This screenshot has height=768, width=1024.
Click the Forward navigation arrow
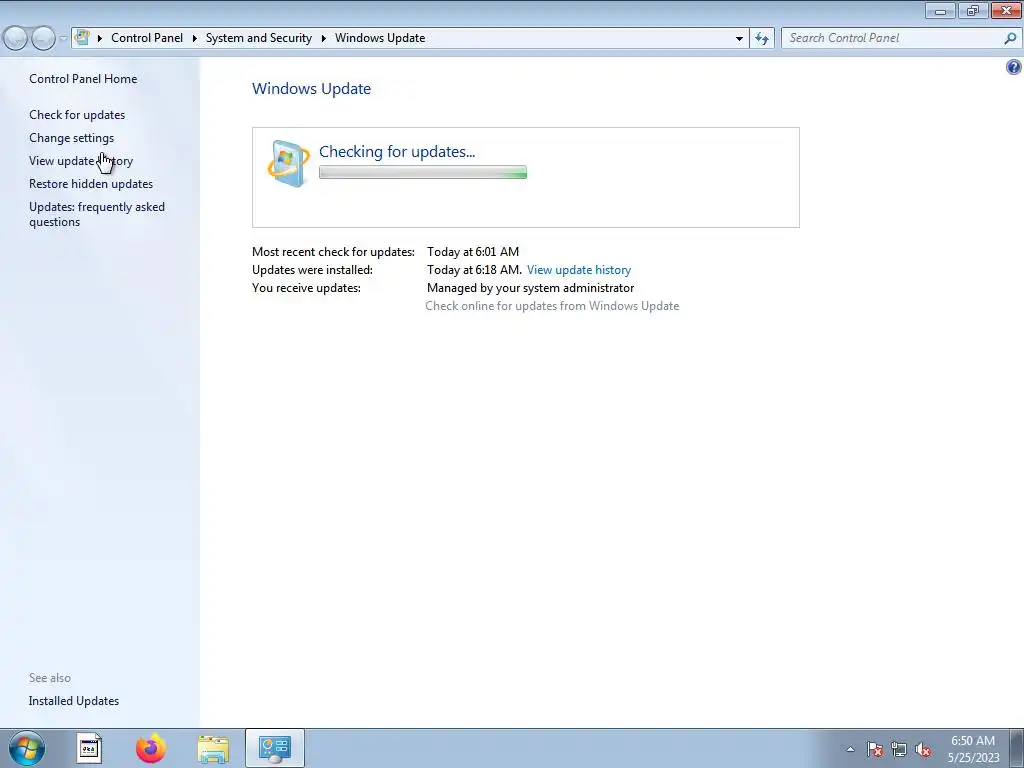point(43,39)
